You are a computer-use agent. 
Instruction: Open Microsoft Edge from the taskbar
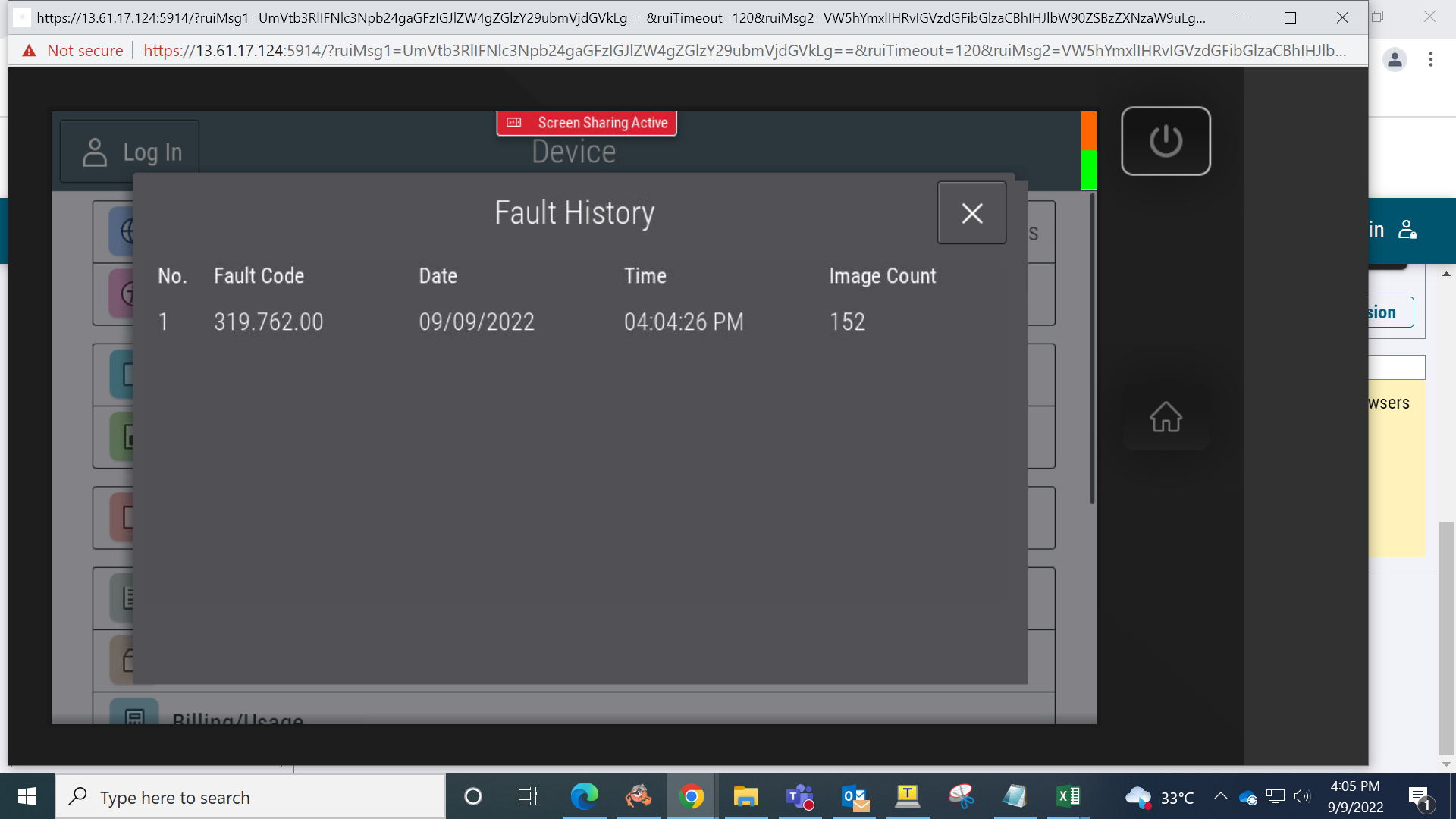[584, 797]
